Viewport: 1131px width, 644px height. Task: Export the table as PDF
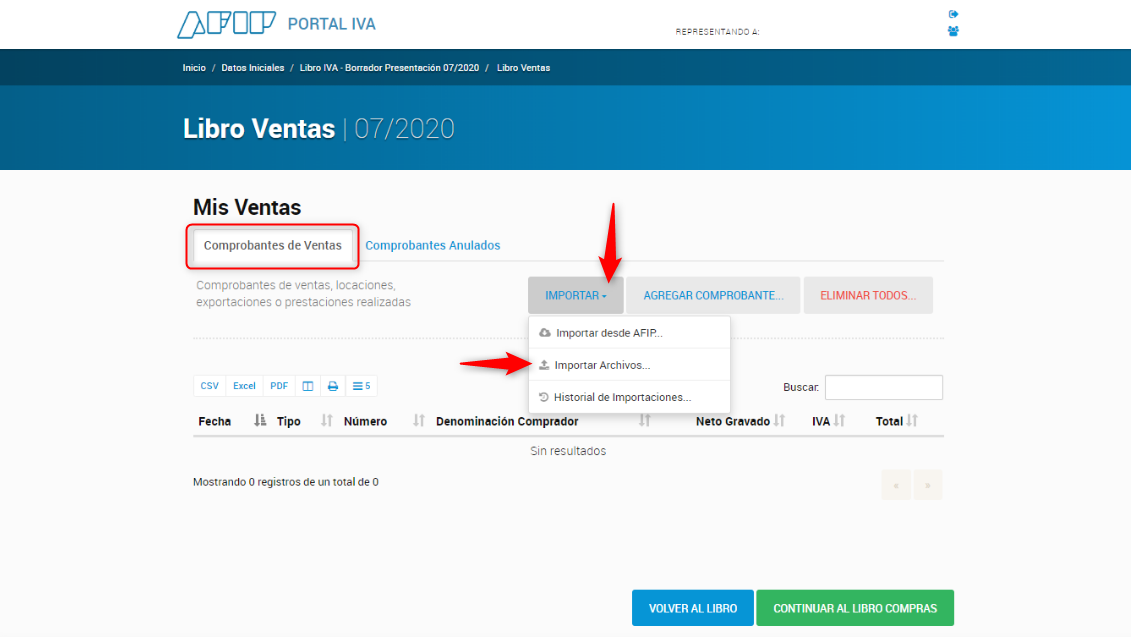(279, 386)
